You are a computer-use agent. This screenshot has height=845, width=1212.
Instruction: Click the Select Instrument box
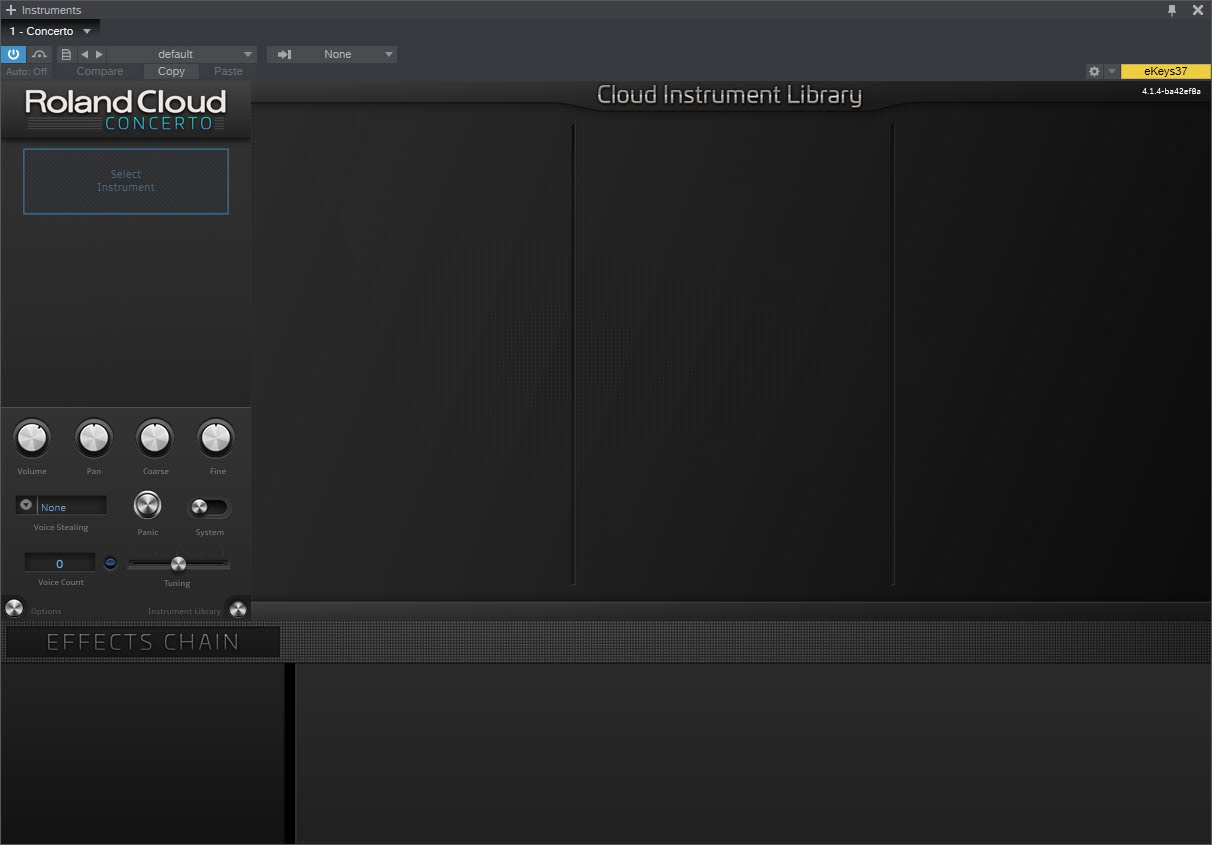(126, 181)
